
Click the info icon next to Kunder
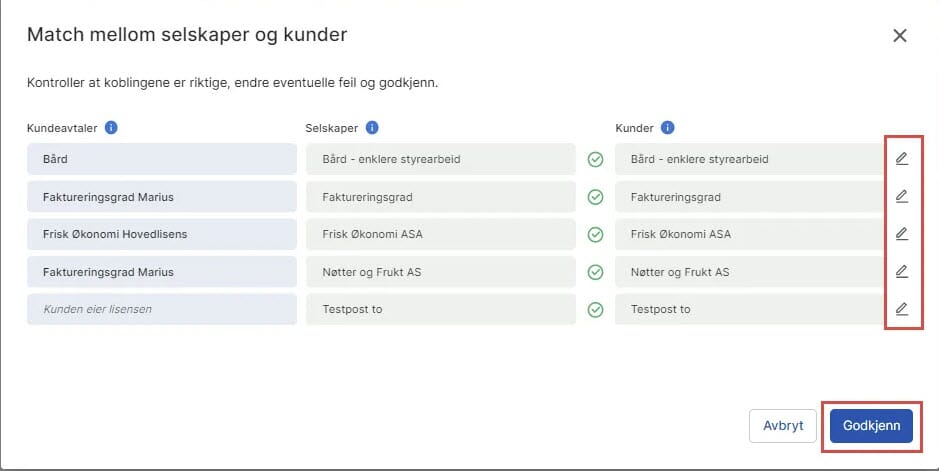click(668, 128)
